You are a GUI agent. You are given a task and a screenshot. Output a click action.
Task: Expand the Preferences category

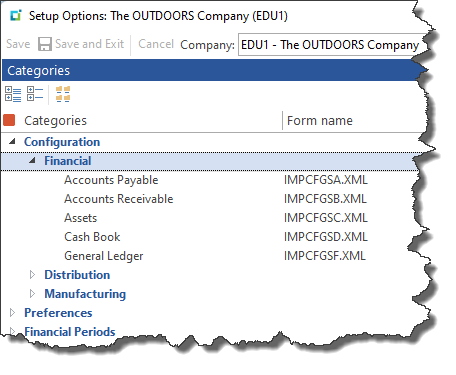12,313
